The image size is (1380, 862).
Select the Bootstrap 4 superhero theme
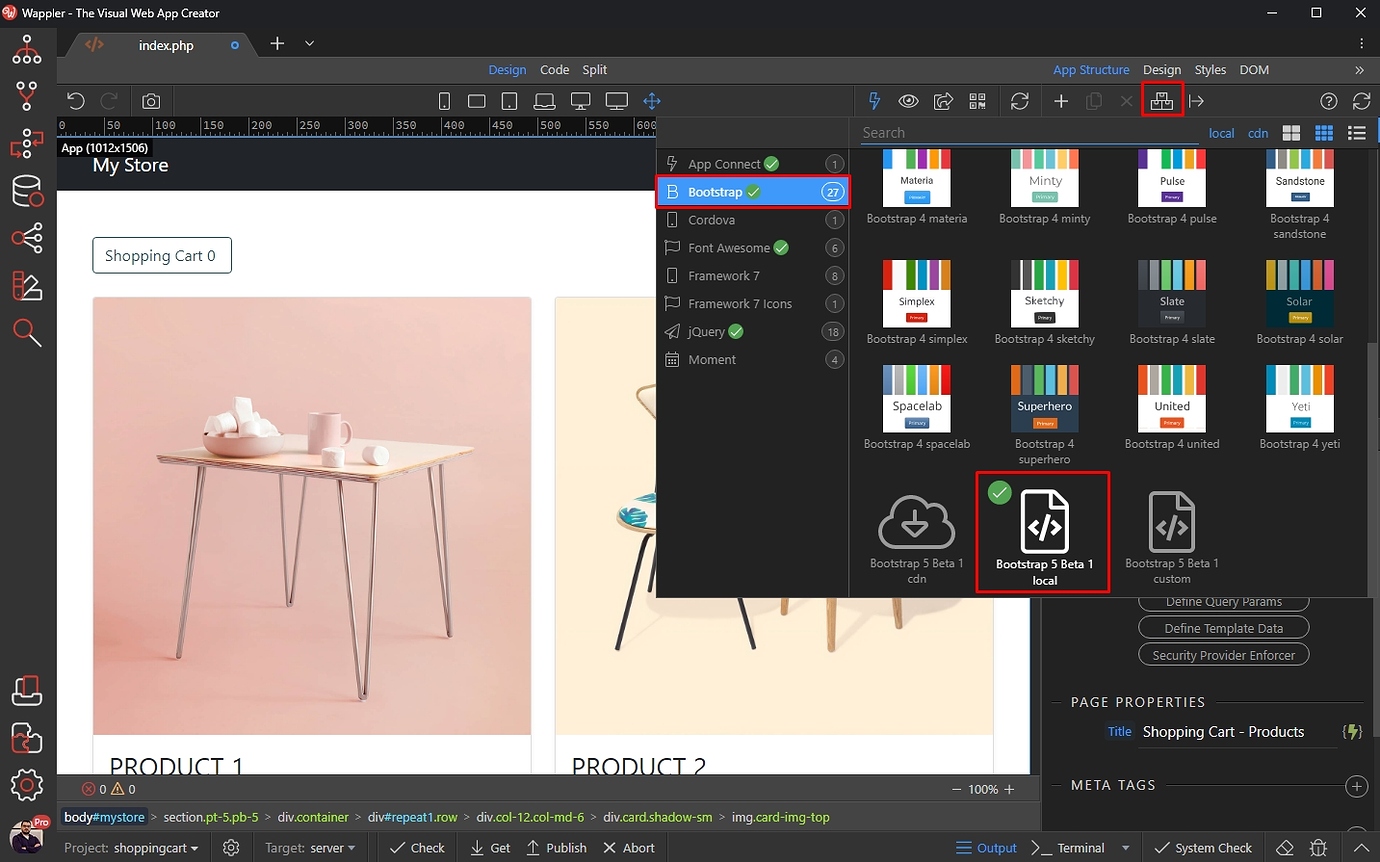[1044, 415]
